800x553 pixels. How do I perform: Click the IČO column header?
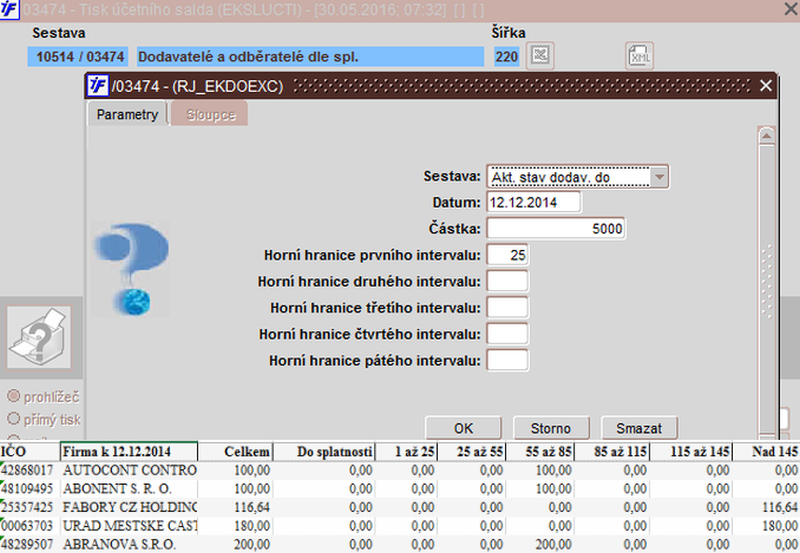[x=30, y=451]
